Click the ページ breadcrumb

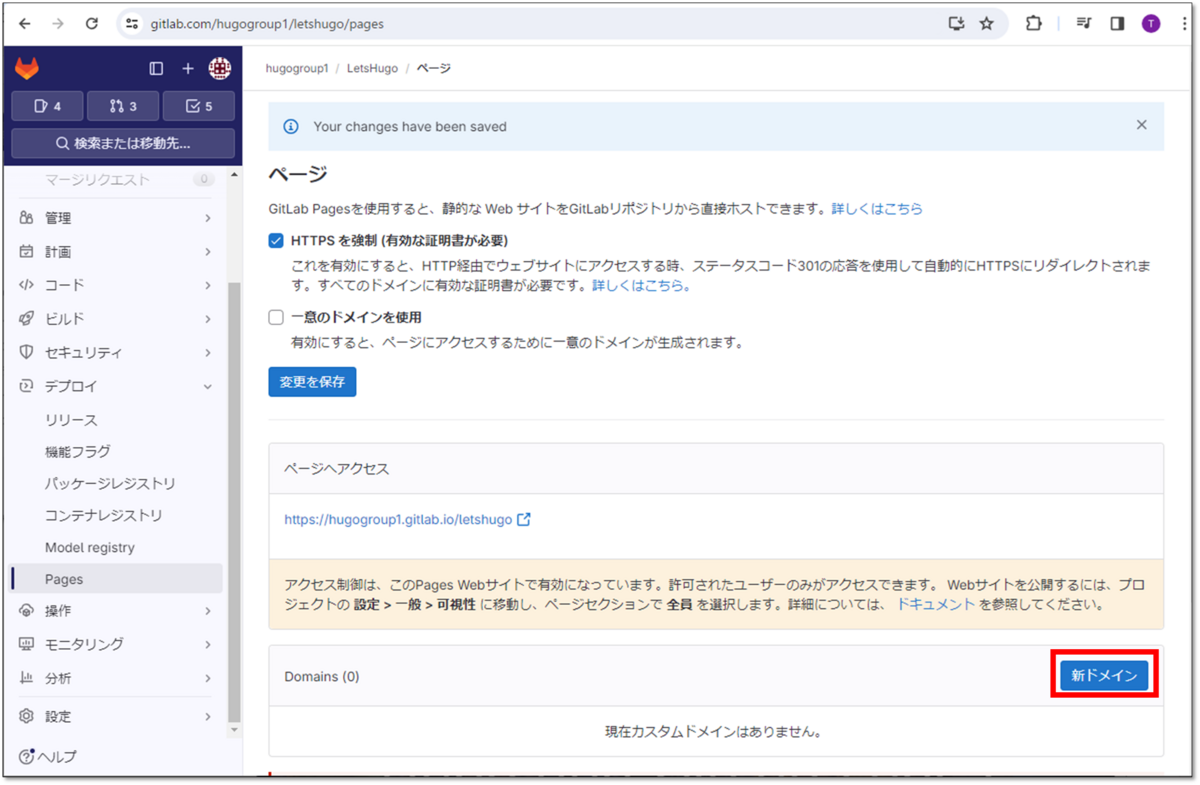433,68
